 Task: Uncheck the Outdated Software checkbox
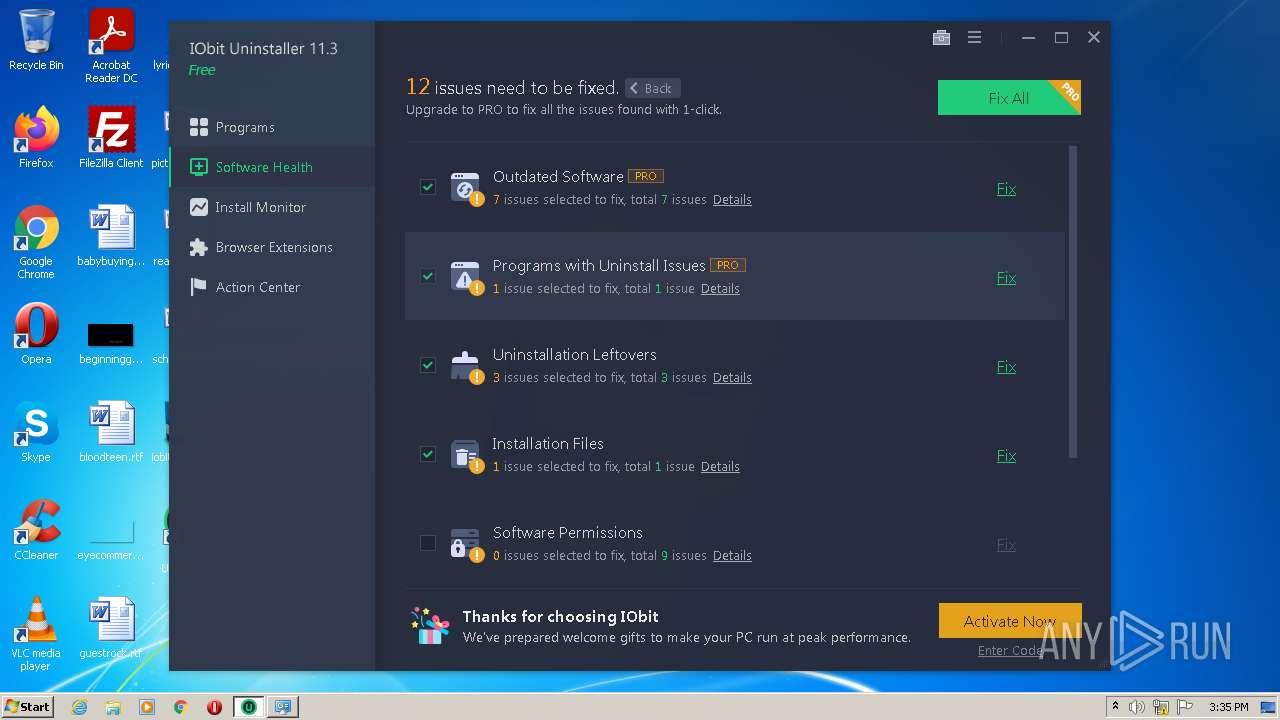coord(428,187)
